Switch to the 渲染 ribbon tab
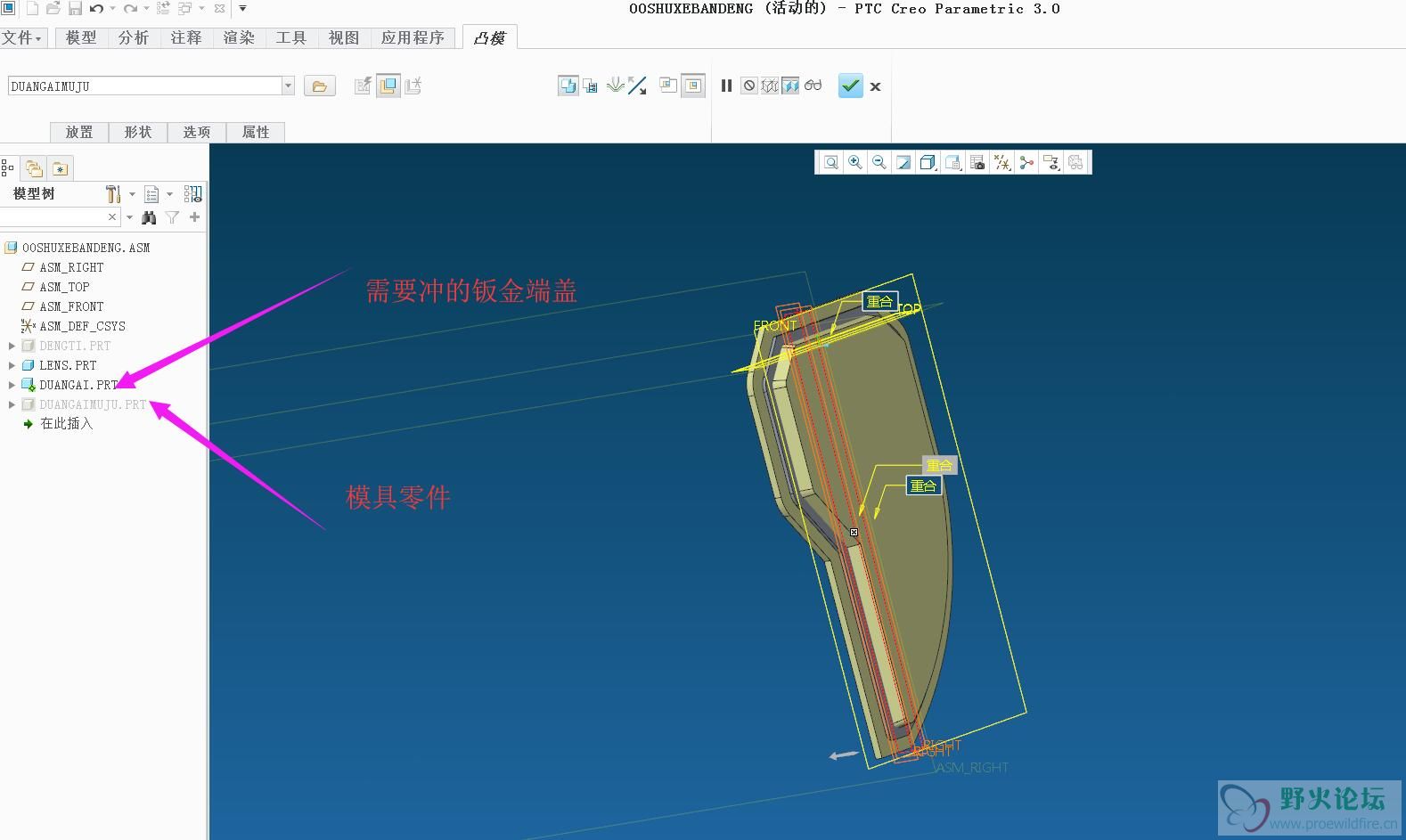Screen dimensions: 1406x840 click(239, 37)
